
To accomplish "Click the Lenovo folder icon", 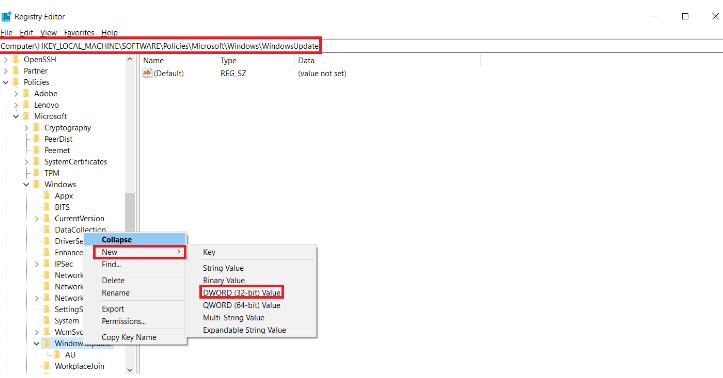I will tap(27, 105).
